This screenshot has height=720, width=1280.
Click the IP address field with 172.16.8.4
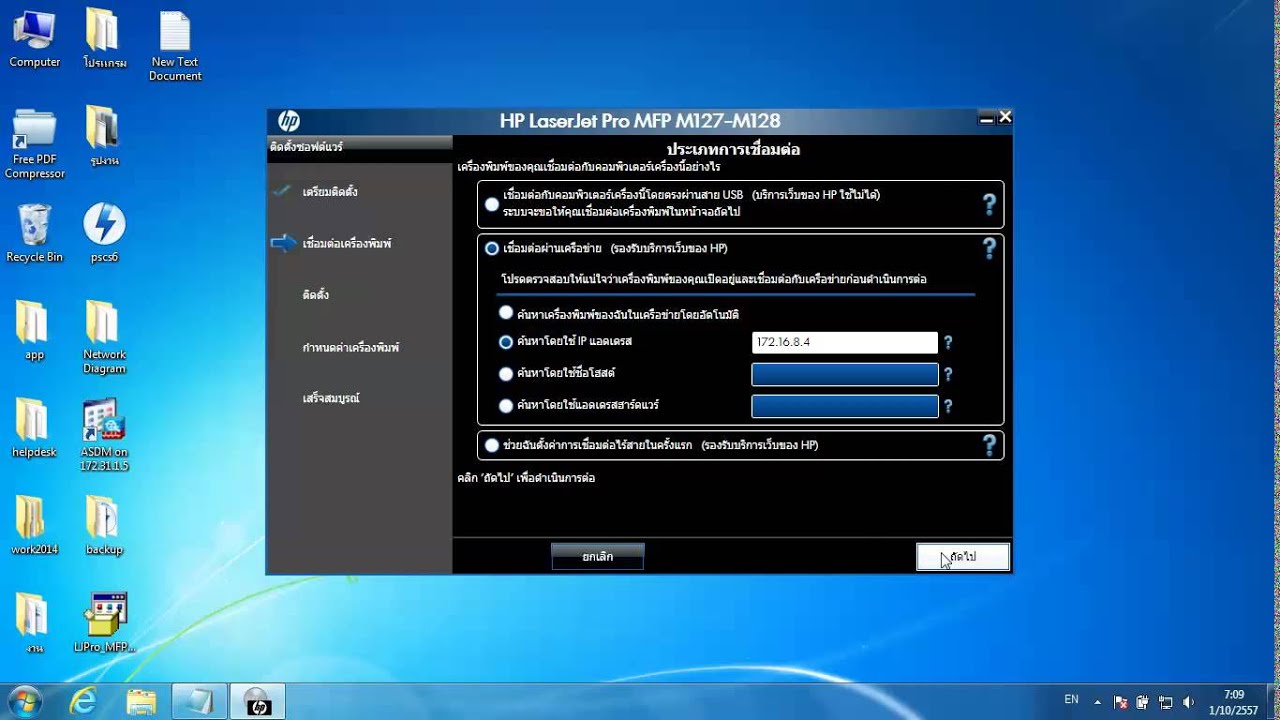click(x=844, y=342)
